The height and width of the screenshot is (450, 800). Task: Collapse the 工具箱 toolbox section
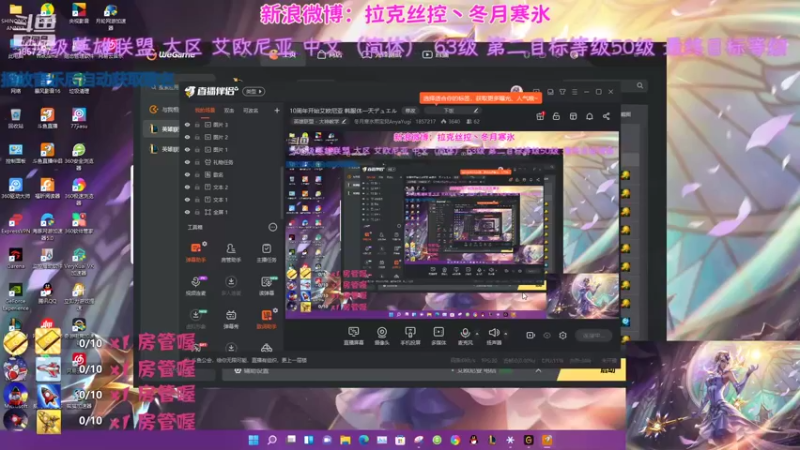pyautogui.click(x=272, y=227)
